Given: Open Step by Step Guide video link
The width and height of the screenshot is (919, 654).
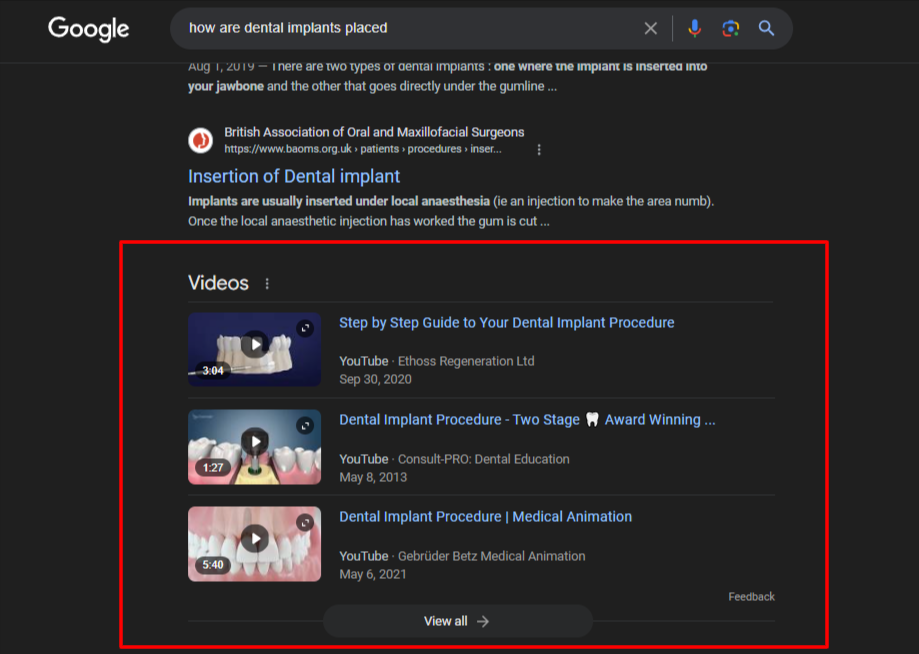Looking at the screenshot, I should pos(506,323).
